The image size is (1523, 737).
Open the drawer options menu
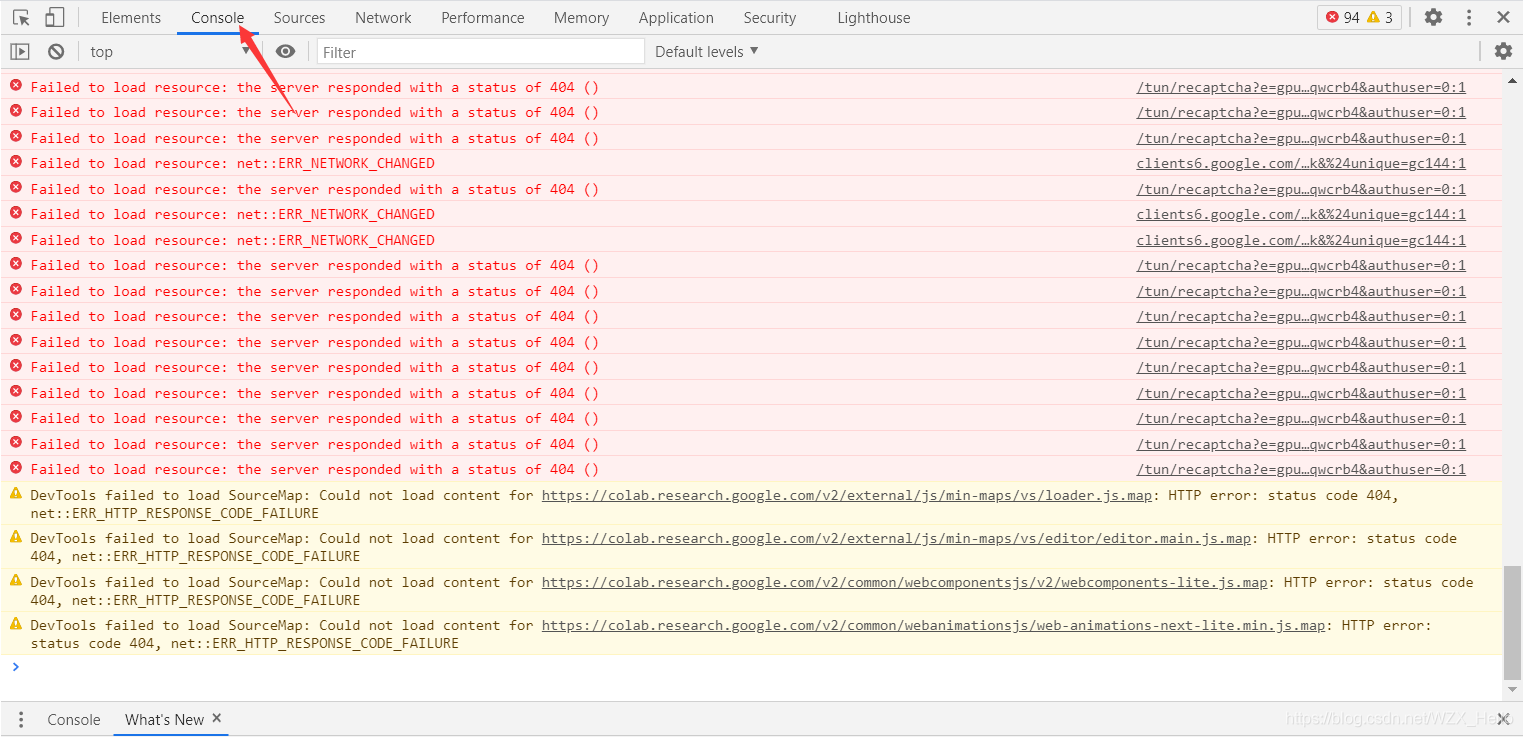[21, 719]
